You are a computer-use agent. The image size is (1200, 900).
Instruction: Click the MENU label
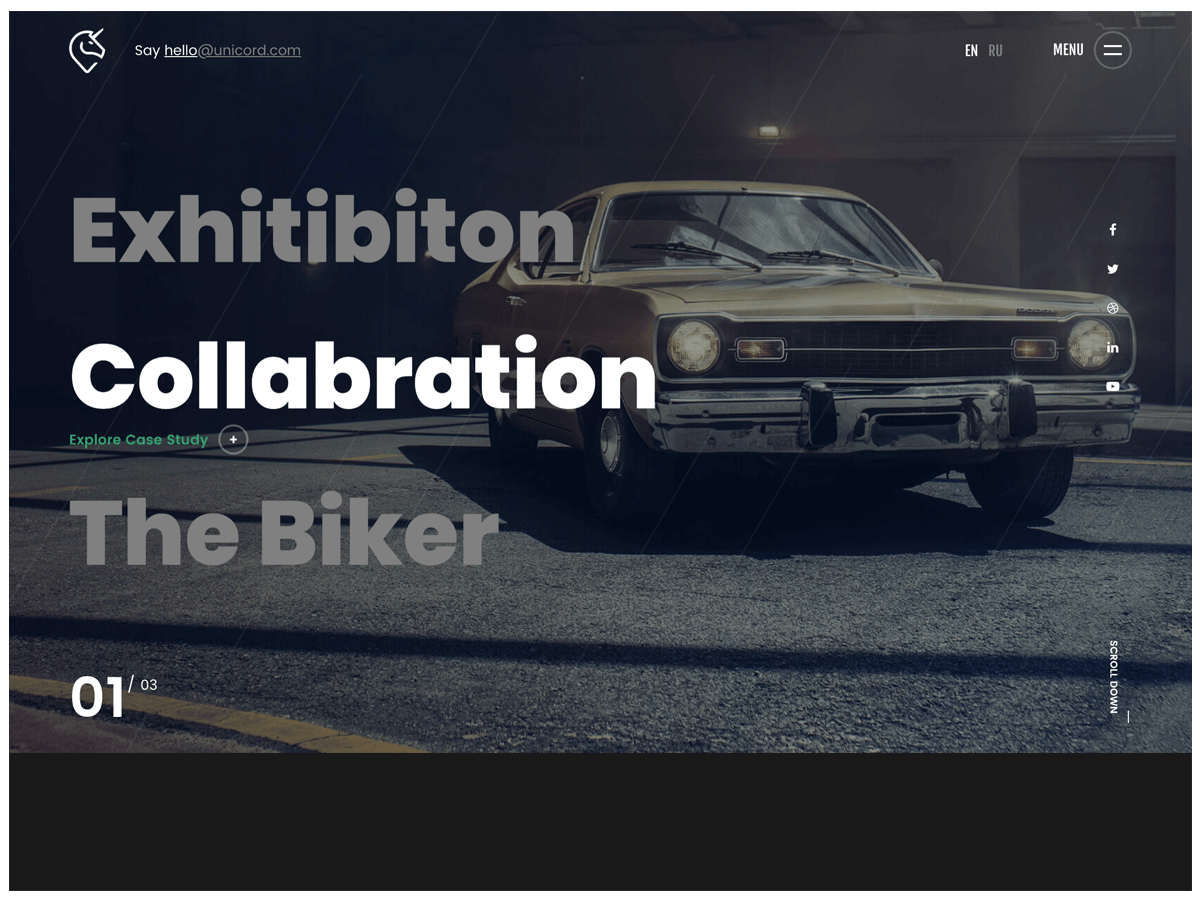click(1068, 50)
